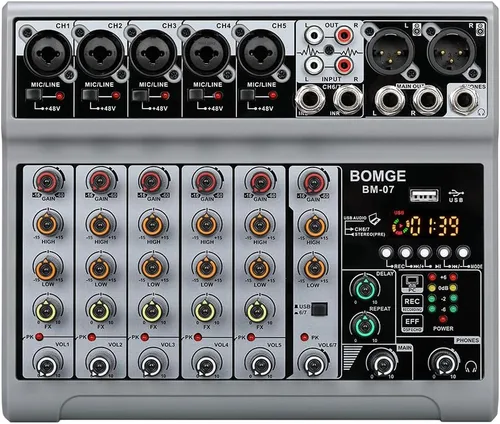Screen dimensions: 500x424
Task: Plug into the CH1 combo input jack
Action: pyautogui.click(x=48, y=53)
